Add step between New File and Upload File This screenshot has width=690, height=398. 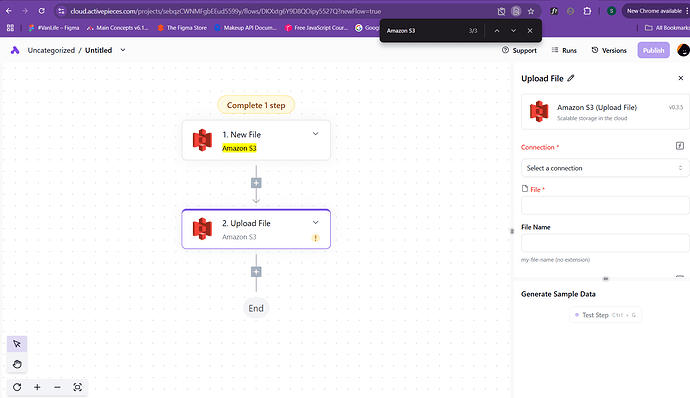[256, 183]
